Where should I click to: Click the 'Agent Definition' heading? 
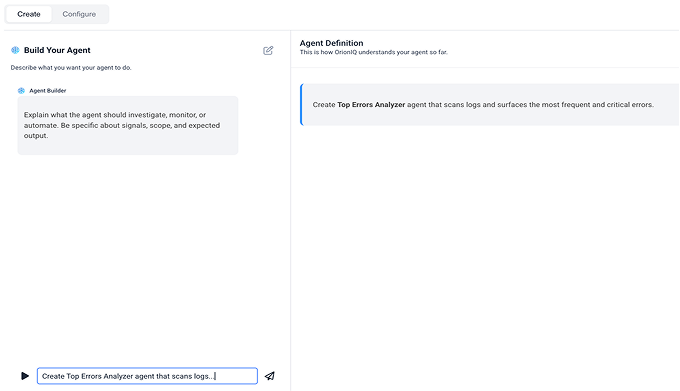click(x=331, y=43)
